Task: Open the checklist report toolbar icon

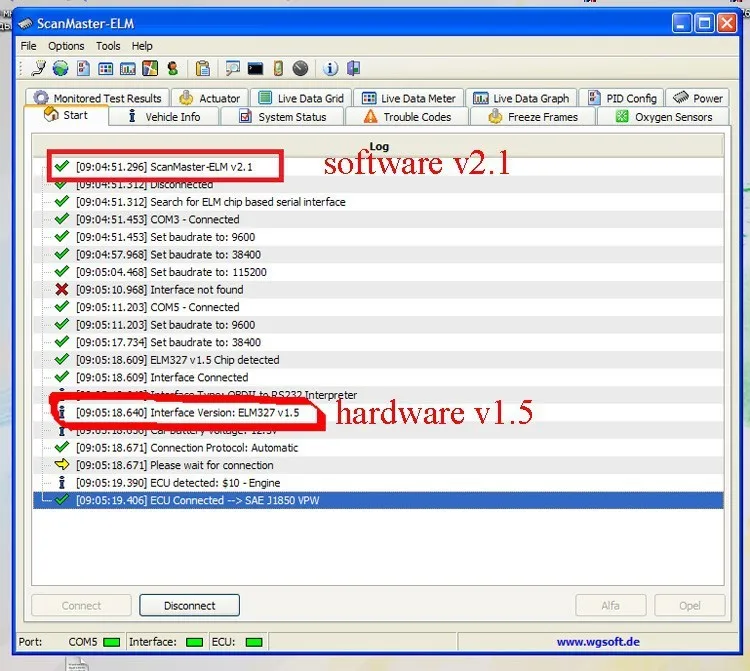Action: pos(83,68)
